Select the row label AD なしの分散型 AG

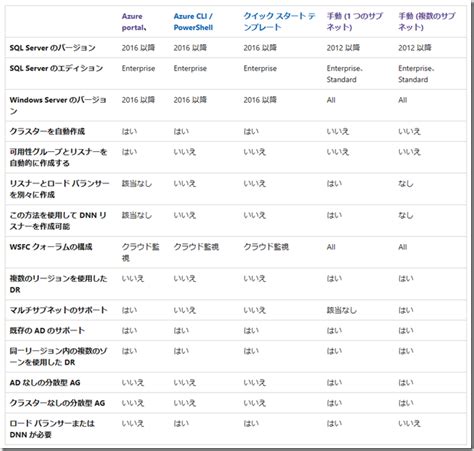[x=45, y=383]
